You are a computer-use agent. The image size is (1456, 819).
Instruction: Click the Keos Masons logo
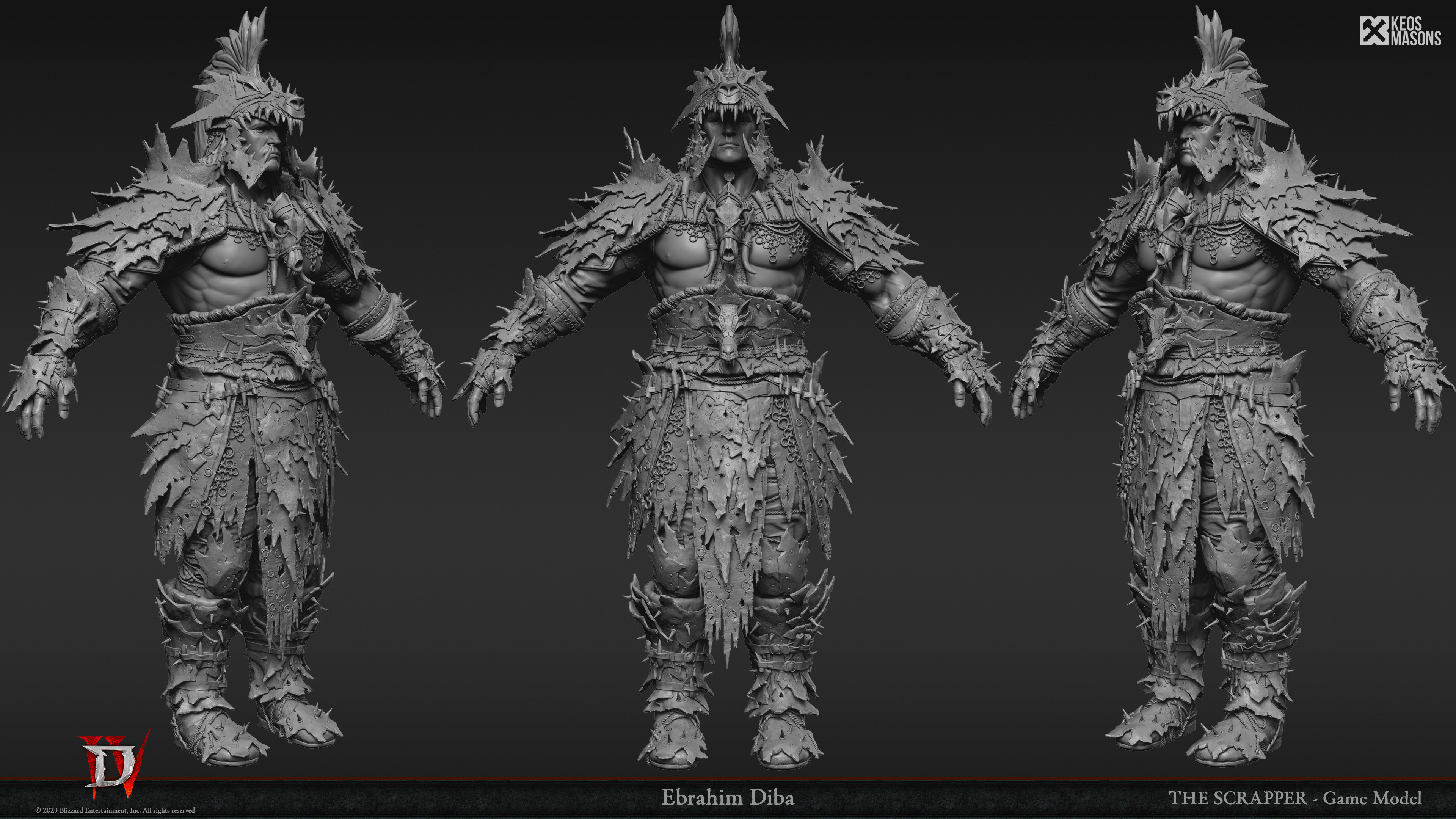[1400, 31]
